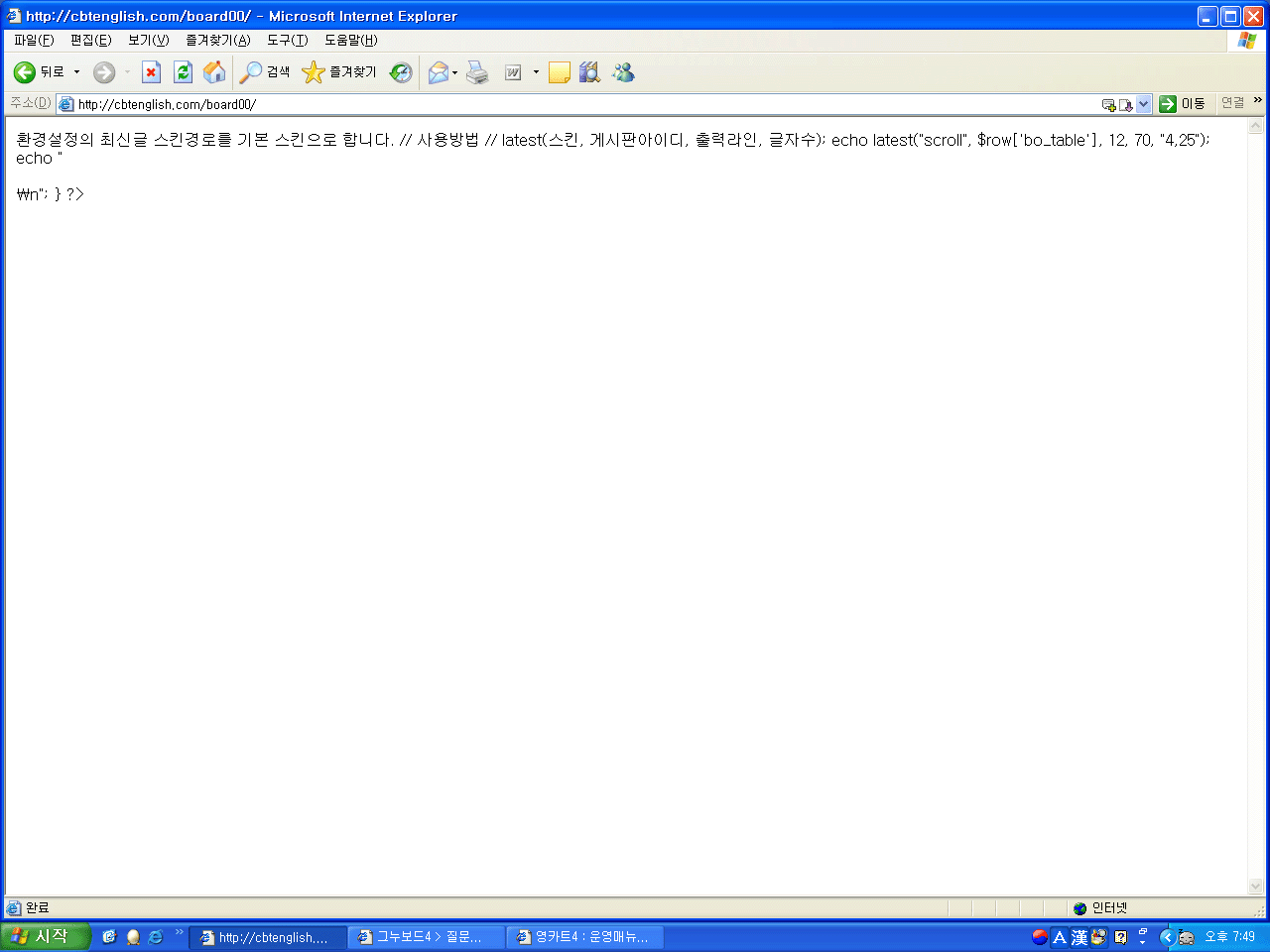Open the 즐겨찾기 star favorites button

pos(339,72)
